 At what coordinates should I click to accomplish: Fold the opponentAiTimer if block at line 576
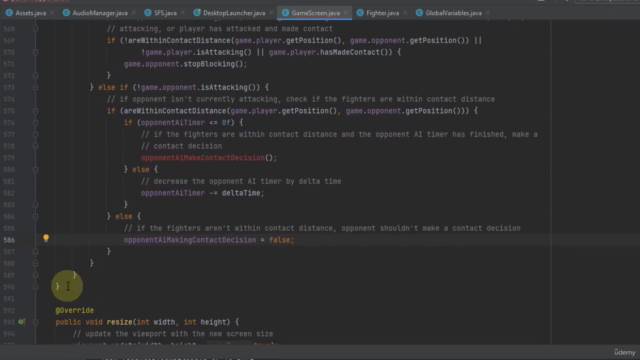tap(36, 122)
